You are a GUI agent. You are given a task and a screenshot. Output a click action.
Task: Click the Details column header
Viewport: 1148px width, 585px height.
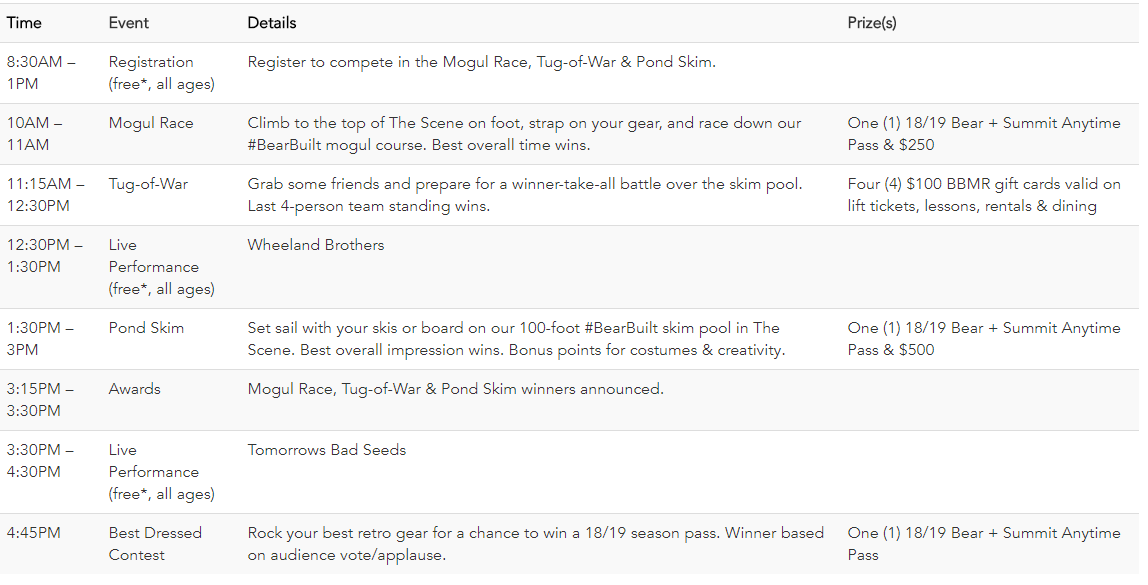tap(272, 22)
